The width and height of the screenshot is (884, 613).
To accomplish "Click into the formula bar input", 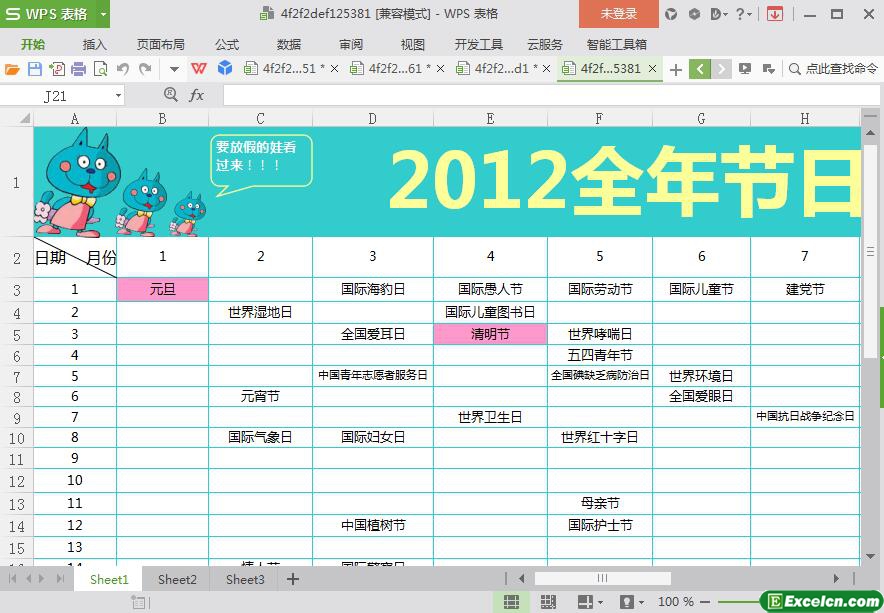I will pyautogui.click(x=551, y=95).
